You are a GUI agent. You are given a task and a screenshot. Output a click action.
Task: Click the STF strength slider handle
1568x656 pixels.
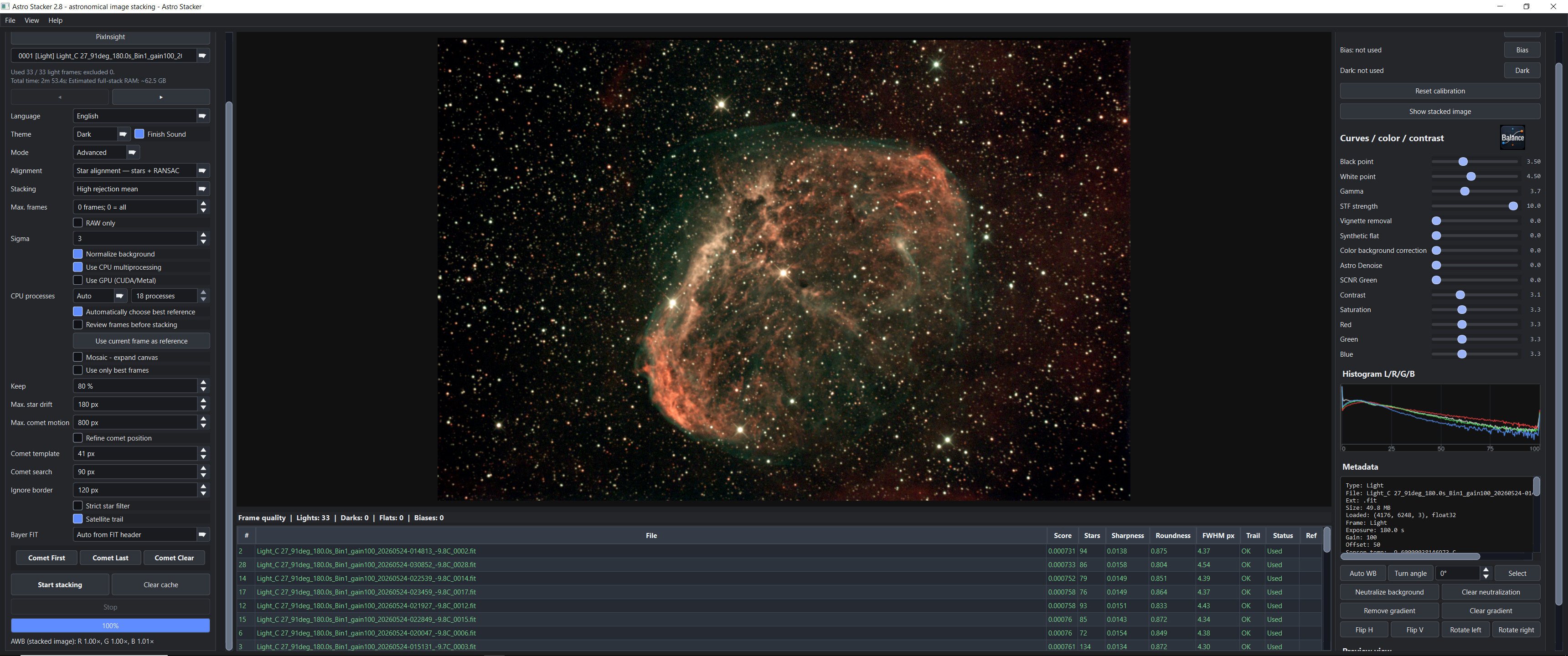1512,206
